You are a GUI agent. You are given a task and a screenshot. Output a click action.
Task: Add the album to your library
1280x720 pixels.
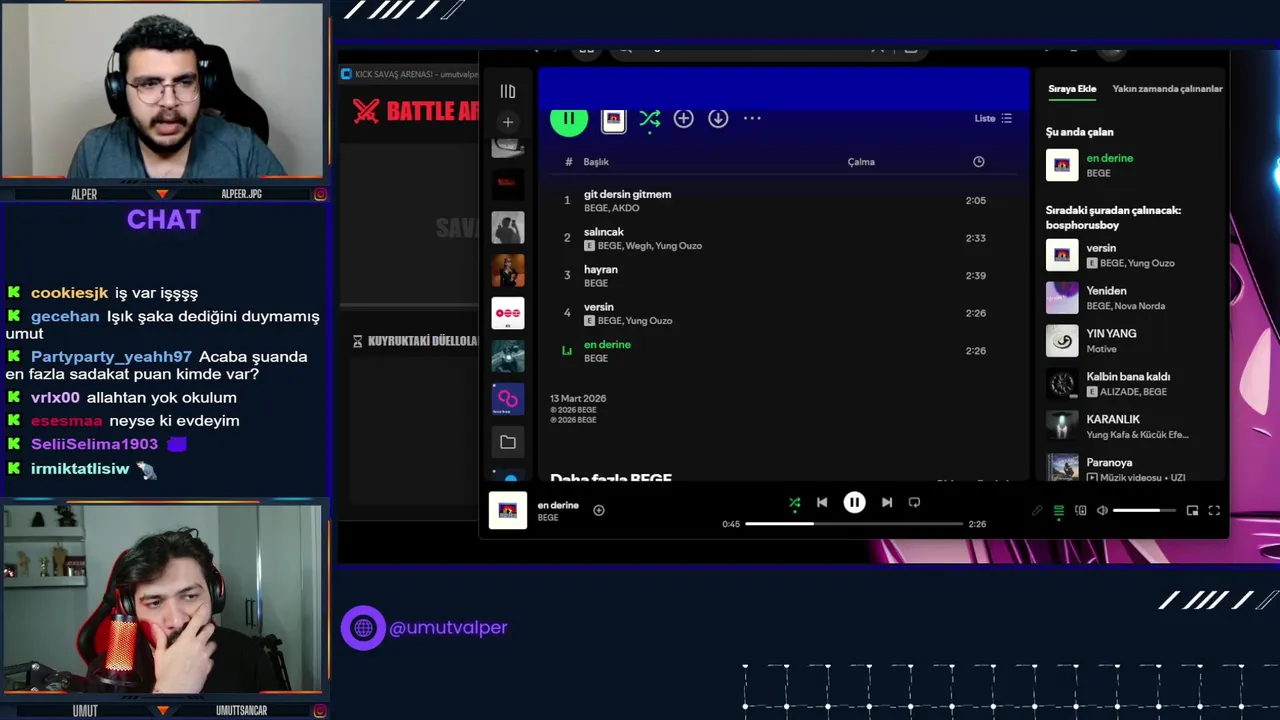683,118
